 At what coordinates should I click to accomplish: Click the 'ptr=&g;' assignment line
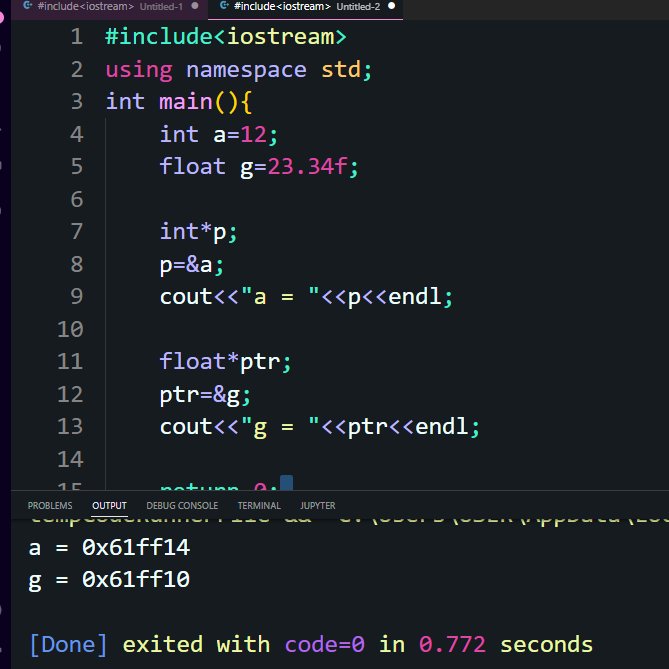click(x=205, y=395)
